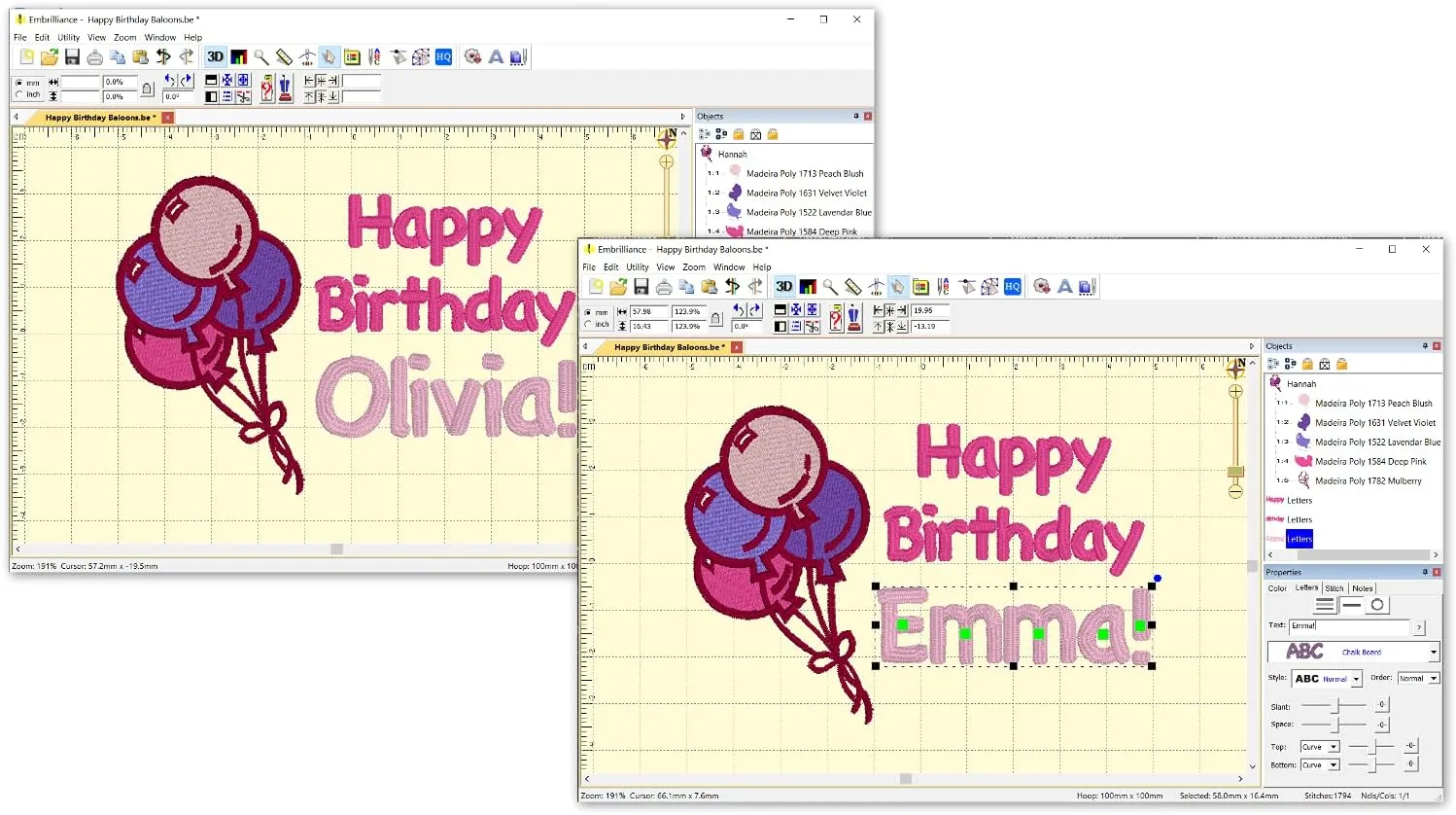Open the Utility menu
Image resolution: width=1456 pixels, height=815 pixels.
coord(637,266)
